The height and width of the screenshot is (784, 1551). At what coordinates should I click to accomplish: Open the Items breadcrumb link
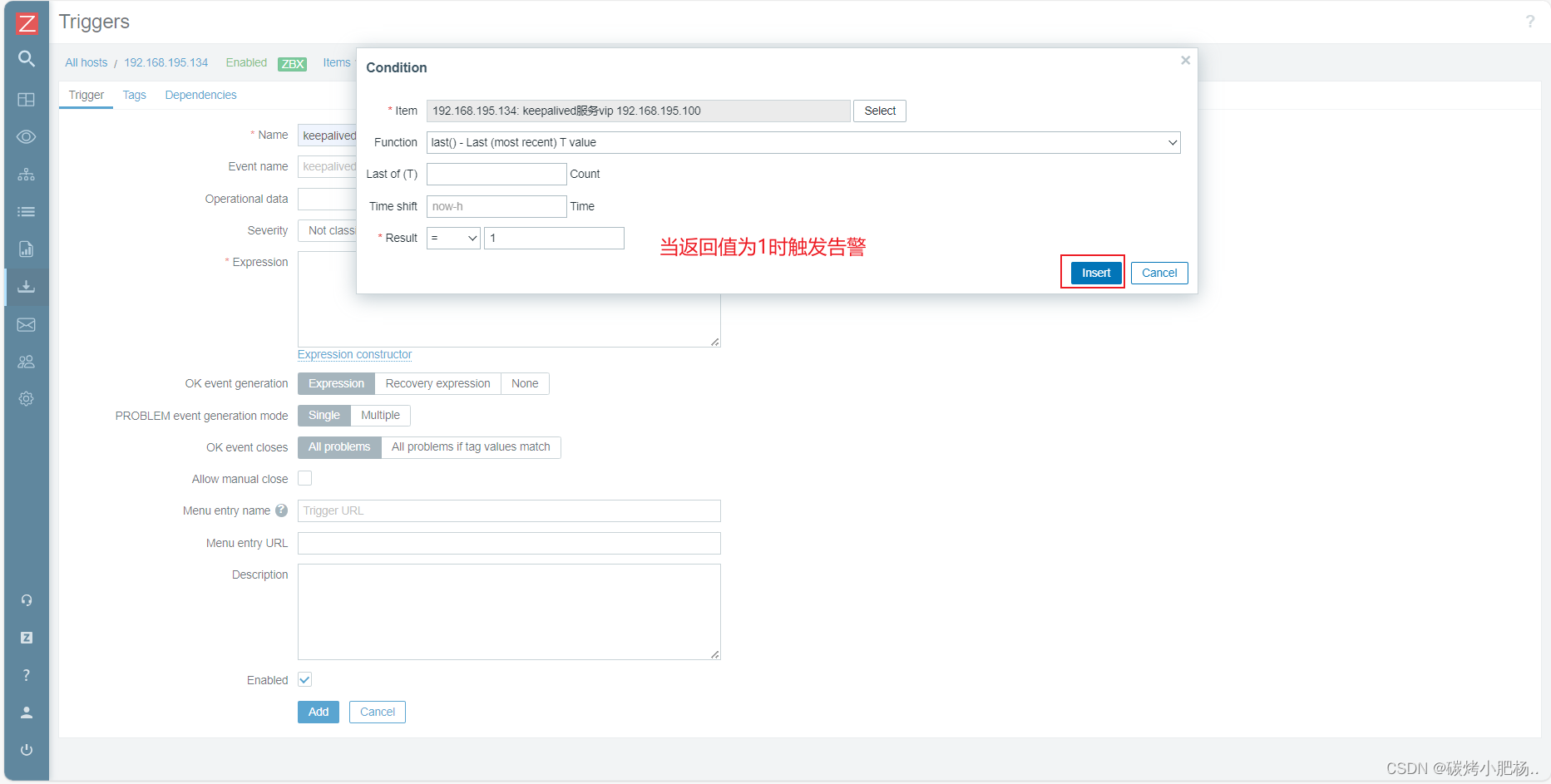click(x=337, y=62)
